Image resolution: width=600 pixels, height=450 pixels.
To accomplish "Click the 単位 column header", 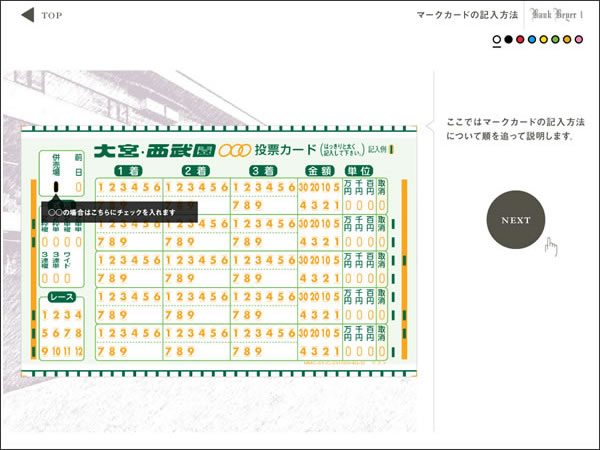I will pos(359,171).
